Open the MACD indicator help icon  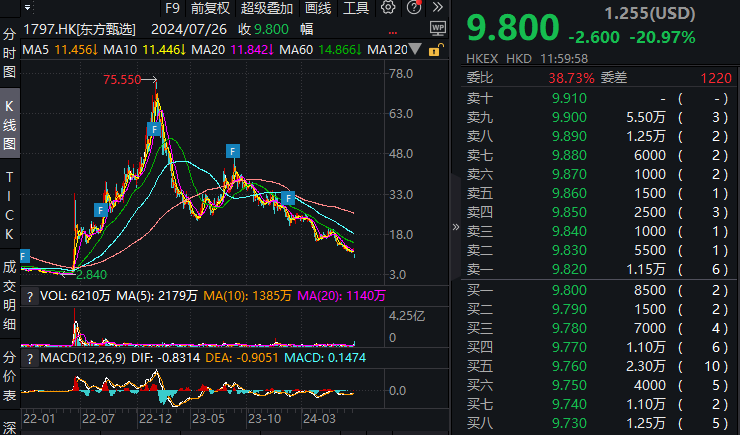point(29,358)
